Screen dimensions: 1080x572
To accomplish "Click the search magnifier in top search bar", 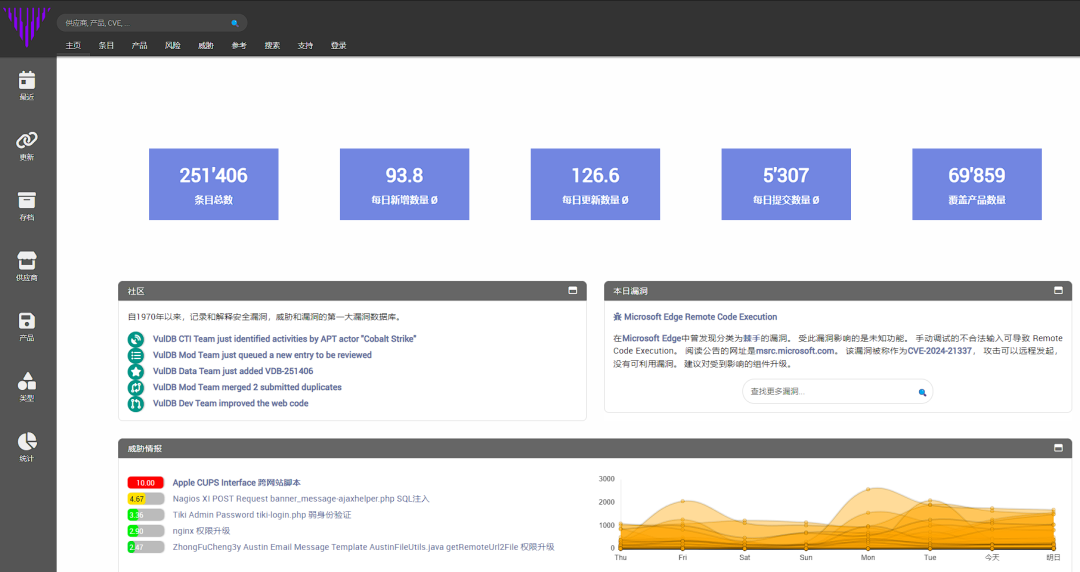I will coord(235,23).
